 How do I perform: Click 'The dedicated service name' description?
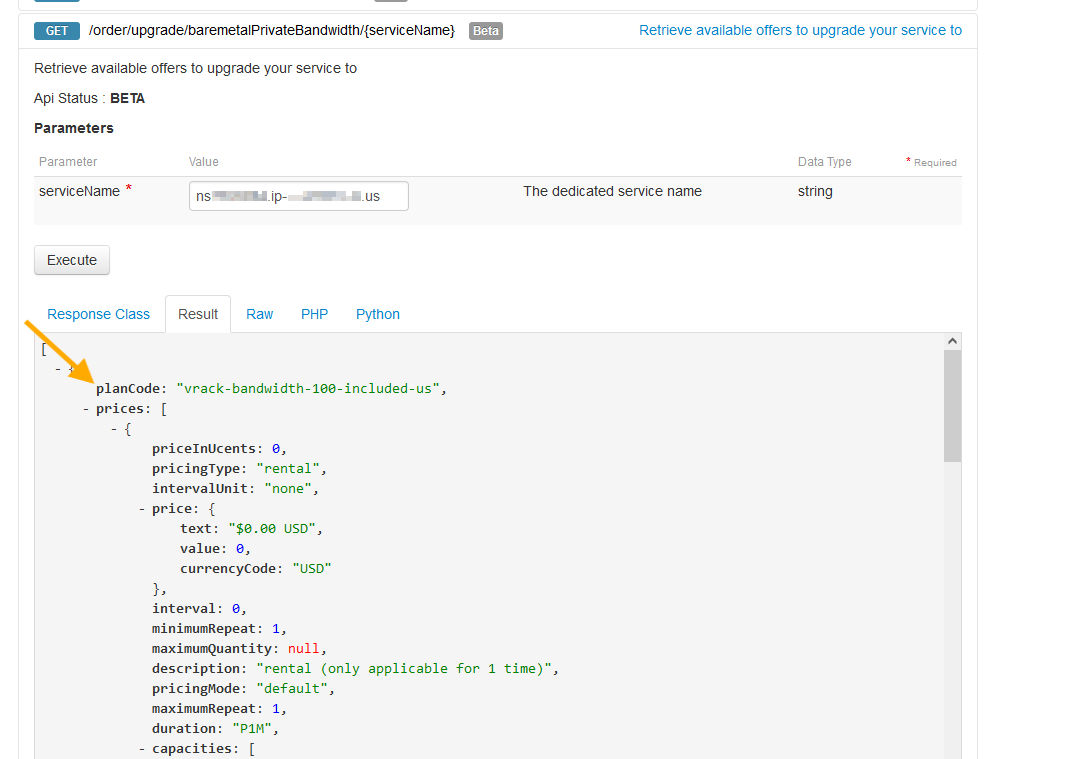(612, 192)
